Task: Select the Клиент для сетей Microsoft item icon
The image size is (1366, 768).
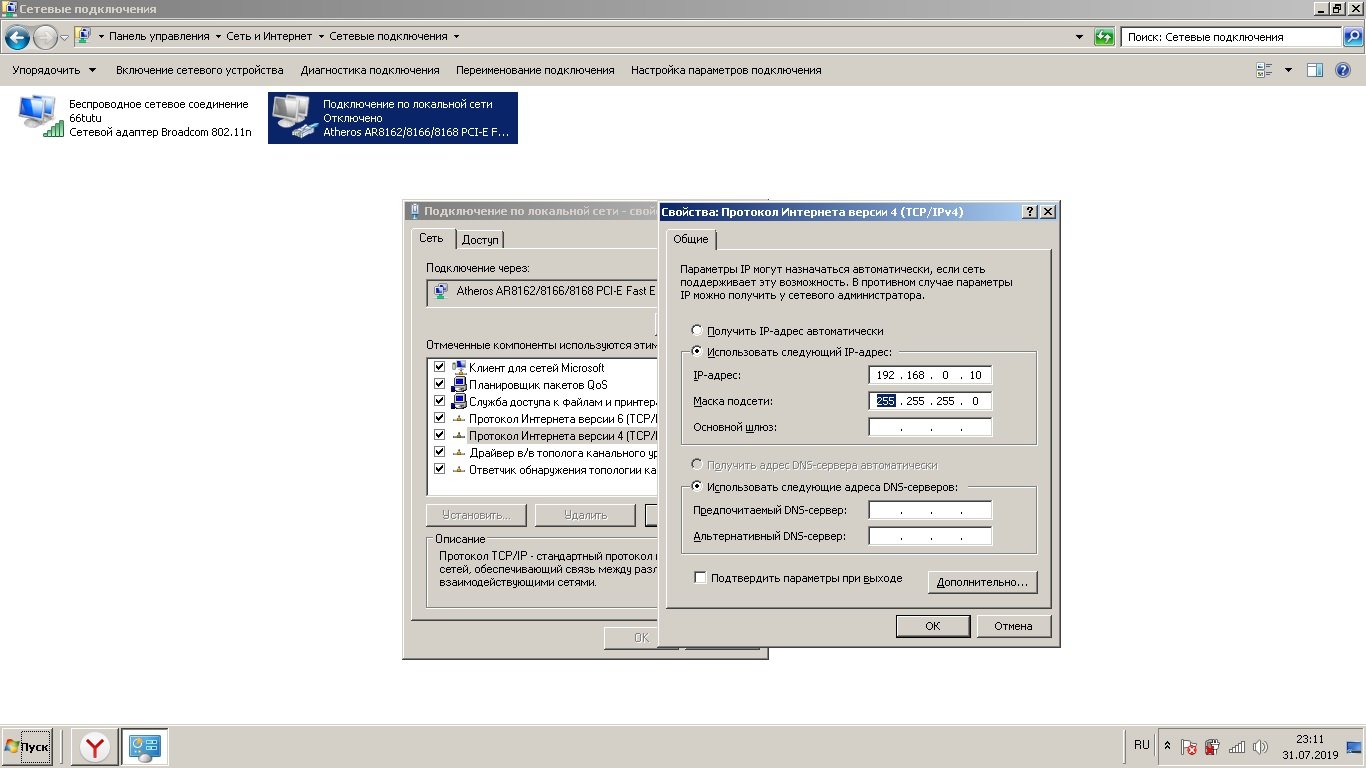Action: [459, 367]
